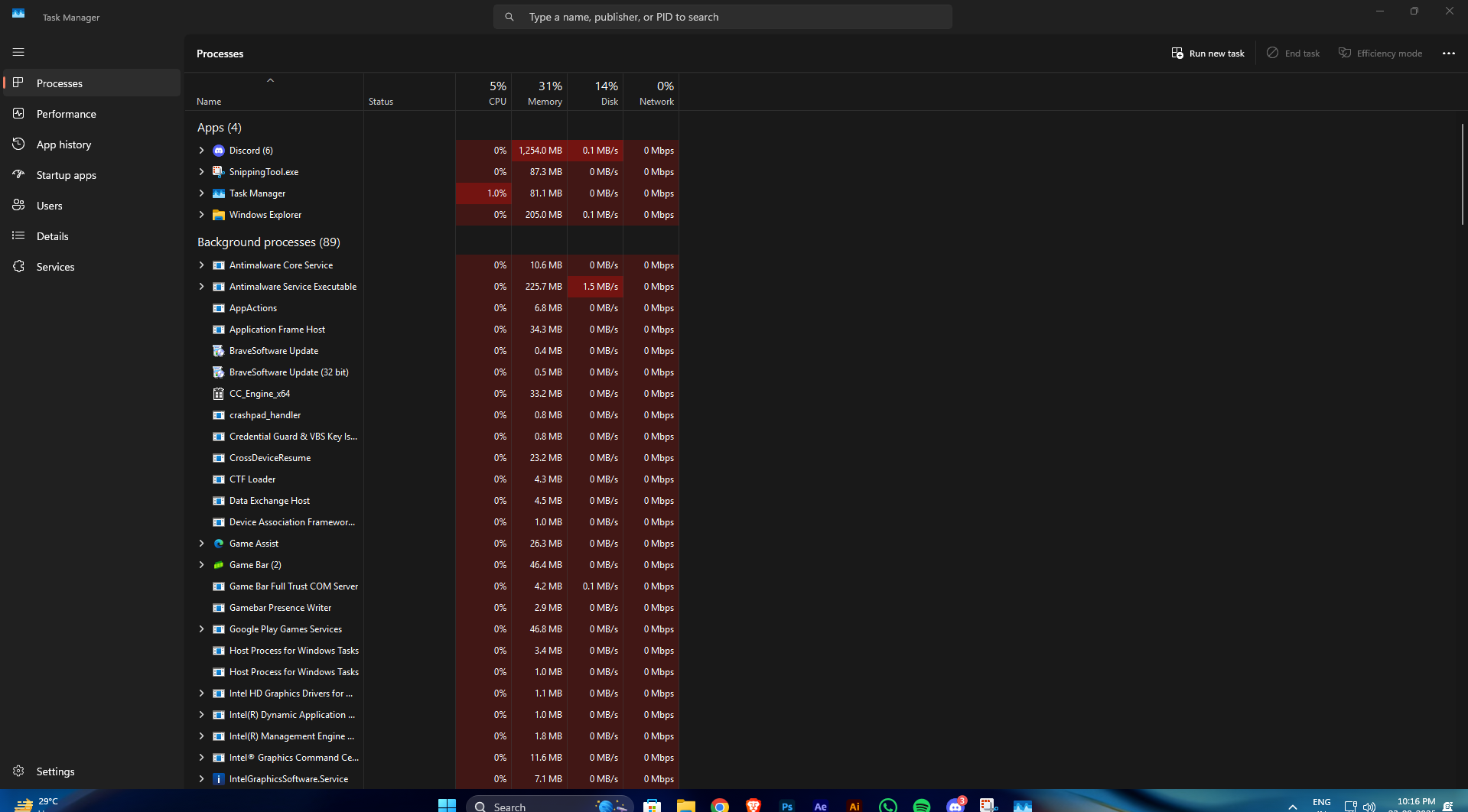Switch to the Details page
This screenshot has height=812, width=1468.
coord(92,235)
